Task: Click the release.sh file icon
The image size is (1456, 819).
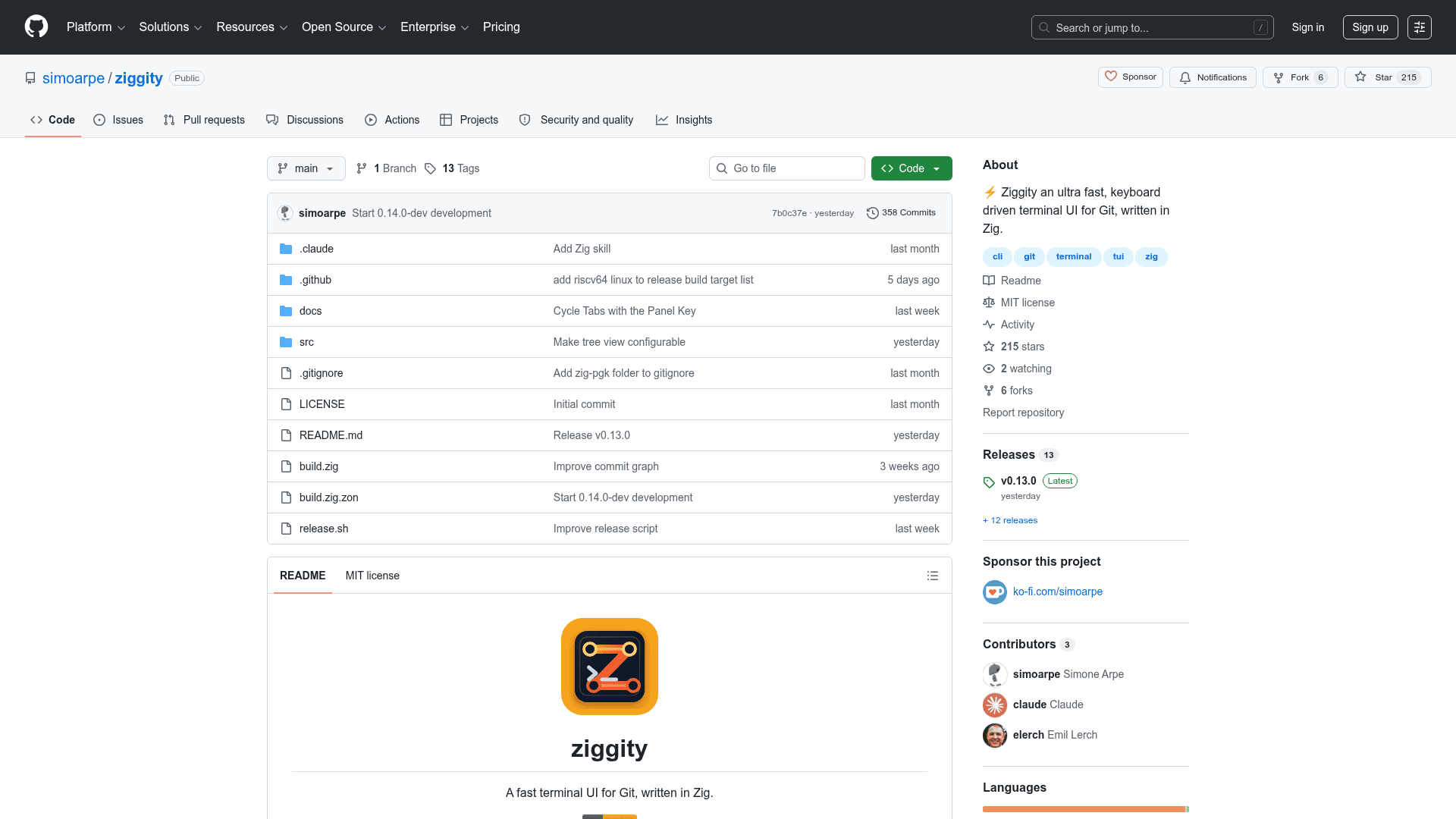Action: point(286,529)
